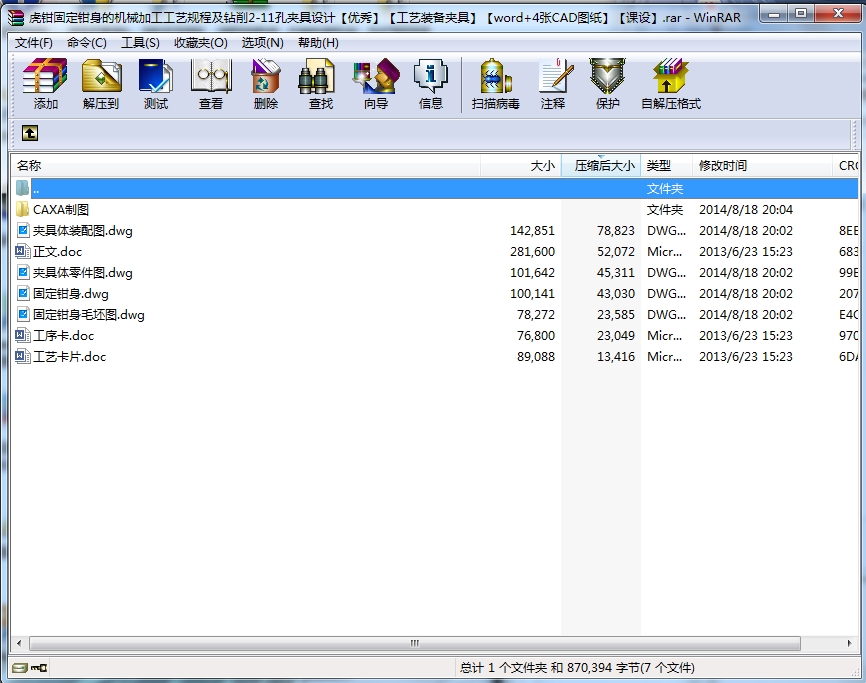Click the 删除 (Delete) toolbar icon
The image size is (866, 683).
pyautogui.click(x=266, y=76)
